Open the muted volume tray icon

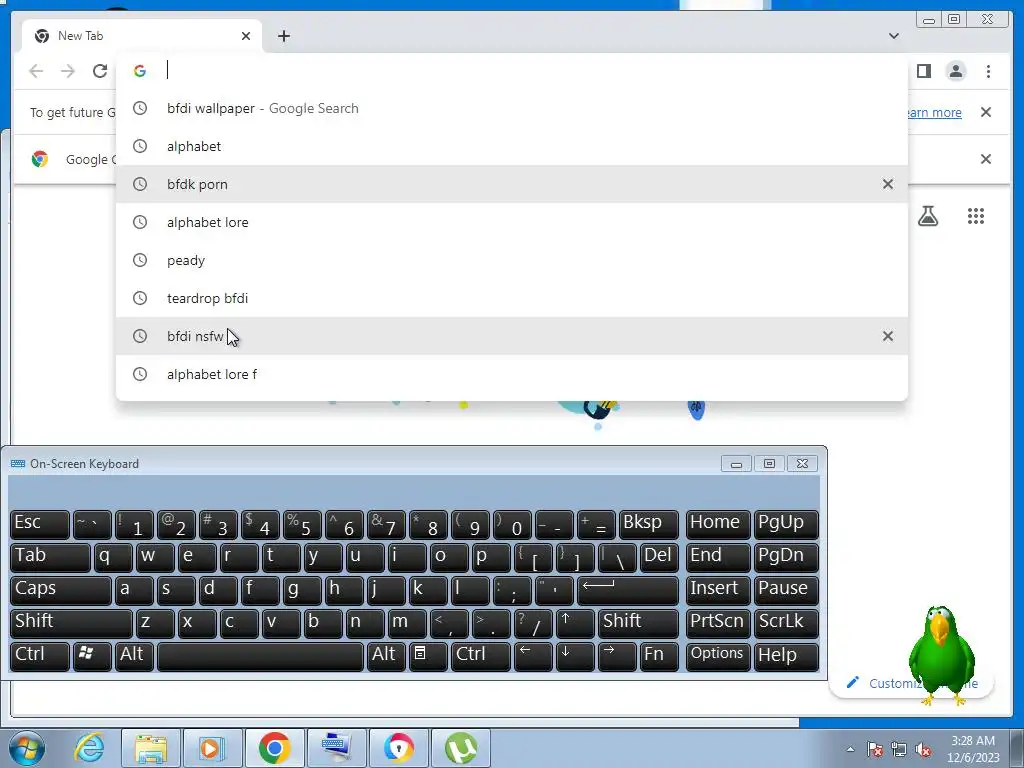[x=924, y=750]
